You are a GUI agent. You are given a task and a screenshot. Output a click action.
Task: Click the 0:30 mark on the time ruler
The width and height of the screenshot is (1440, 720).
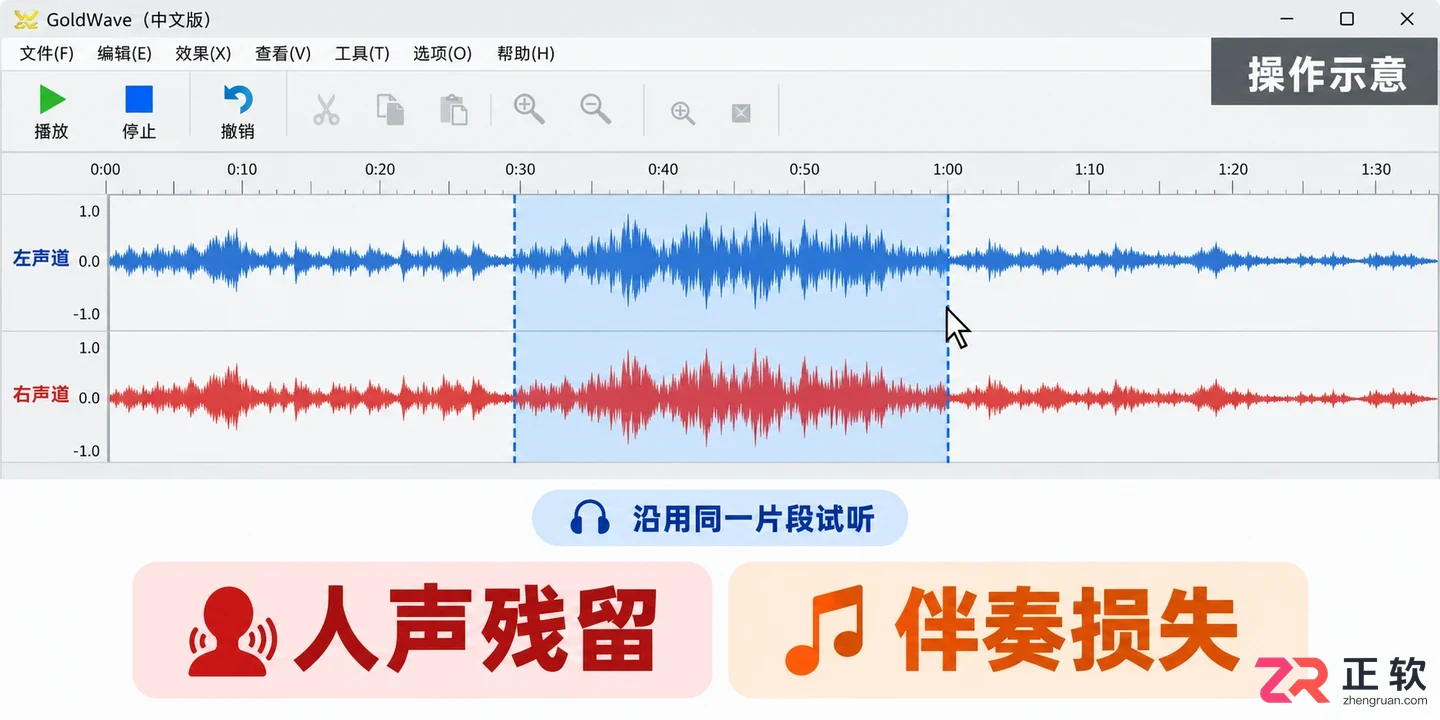pyautogui.click(x=520, y=169)
